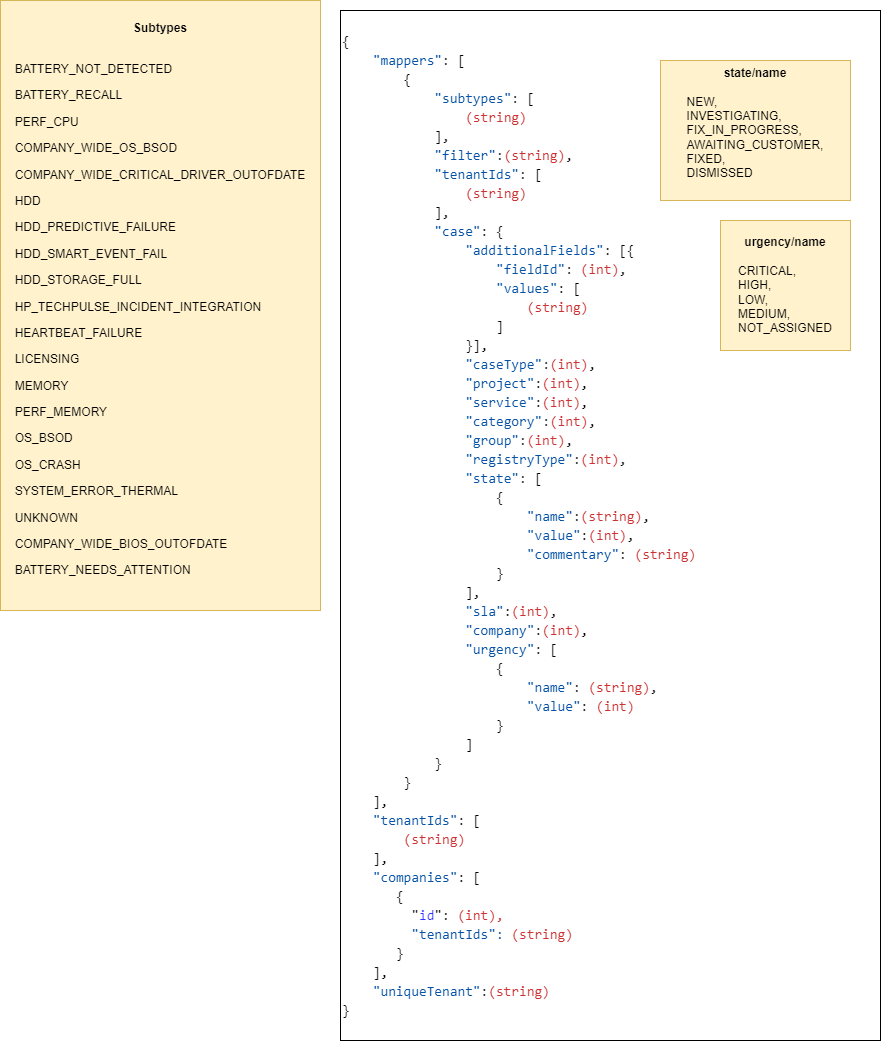Image resolution: width=881 pixels, height=1041 pixels.
Task: Click PERF_CPU in the subtypes list
Action: click(46, 122)
